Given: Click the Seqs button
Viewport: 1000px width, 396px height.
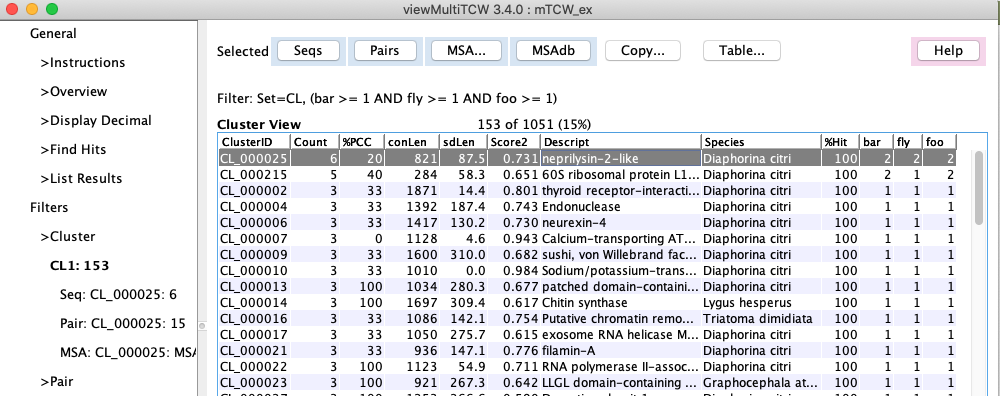Looking at the screenshot, I should (308, 51).
